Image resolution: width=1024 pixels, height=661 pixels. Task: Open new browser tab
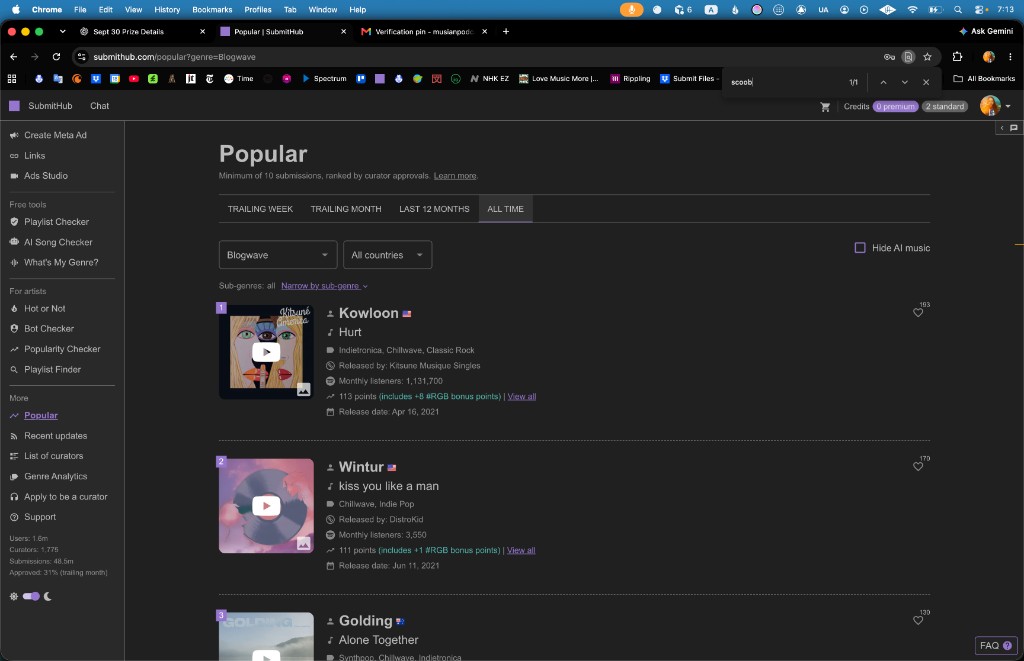point(505,31)
